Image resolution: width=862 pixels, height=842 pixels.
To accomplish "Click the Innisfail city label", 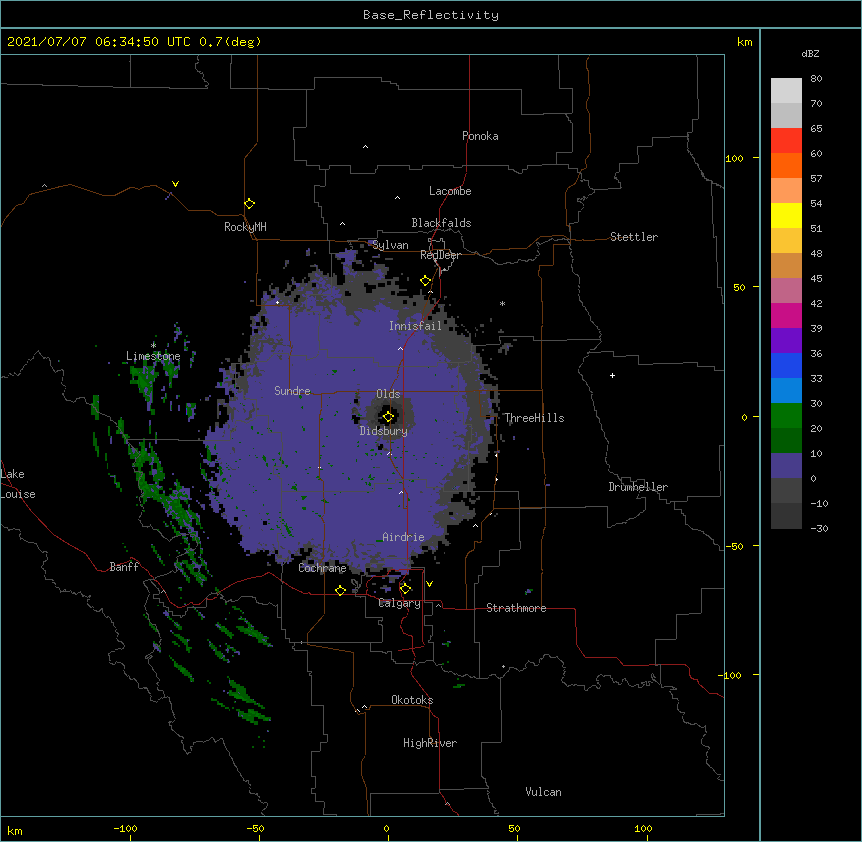I will click(415, 326).
